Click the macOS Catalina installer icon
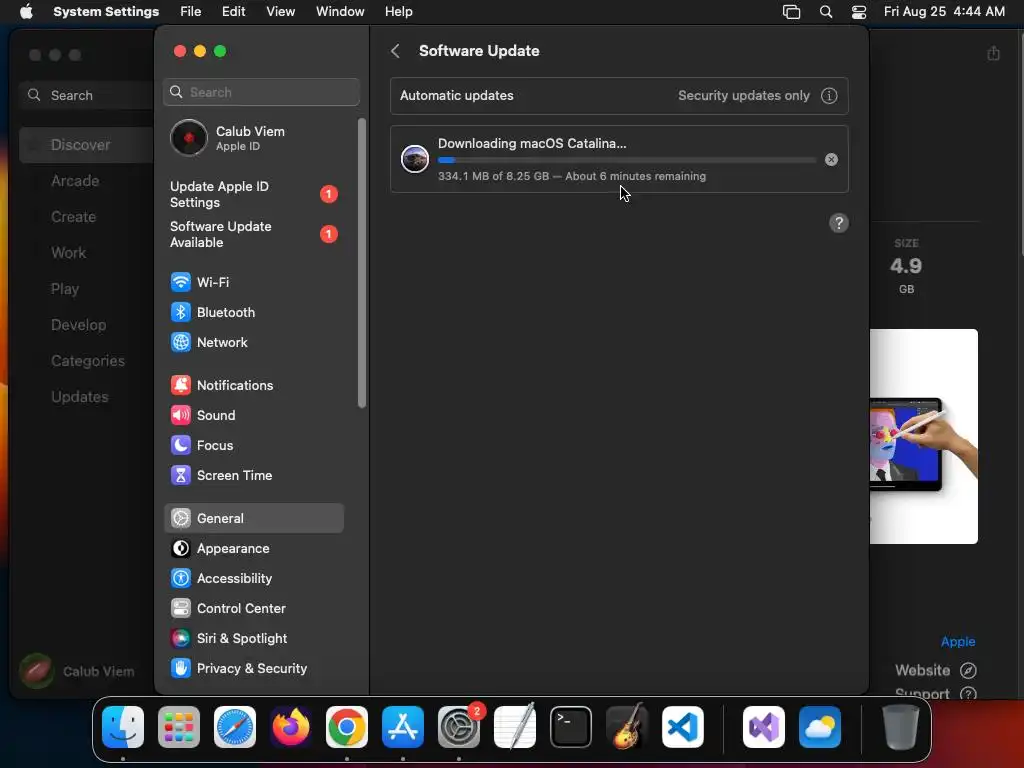The height and width of the screenshot is (768, 1024). pyautogui.click(x=415, y=159)
